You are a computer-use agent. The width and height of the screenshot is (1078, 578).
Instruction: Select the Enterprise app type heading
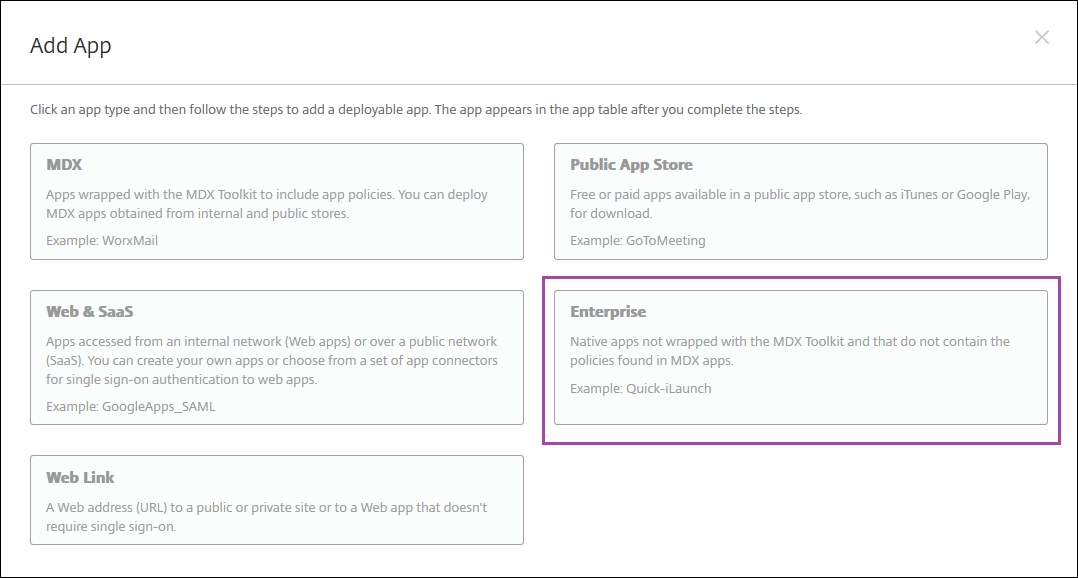click(608, 312)
